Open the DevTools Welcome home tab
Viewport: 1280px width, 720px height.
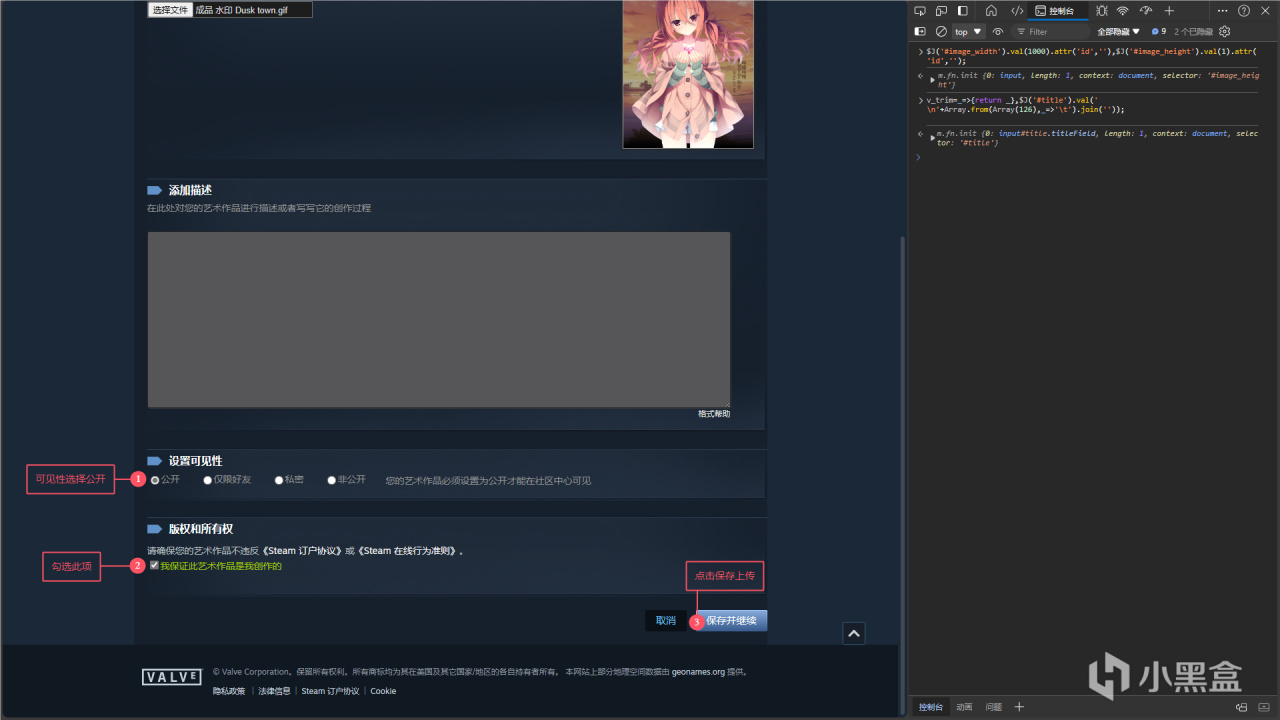coord(991,11)
